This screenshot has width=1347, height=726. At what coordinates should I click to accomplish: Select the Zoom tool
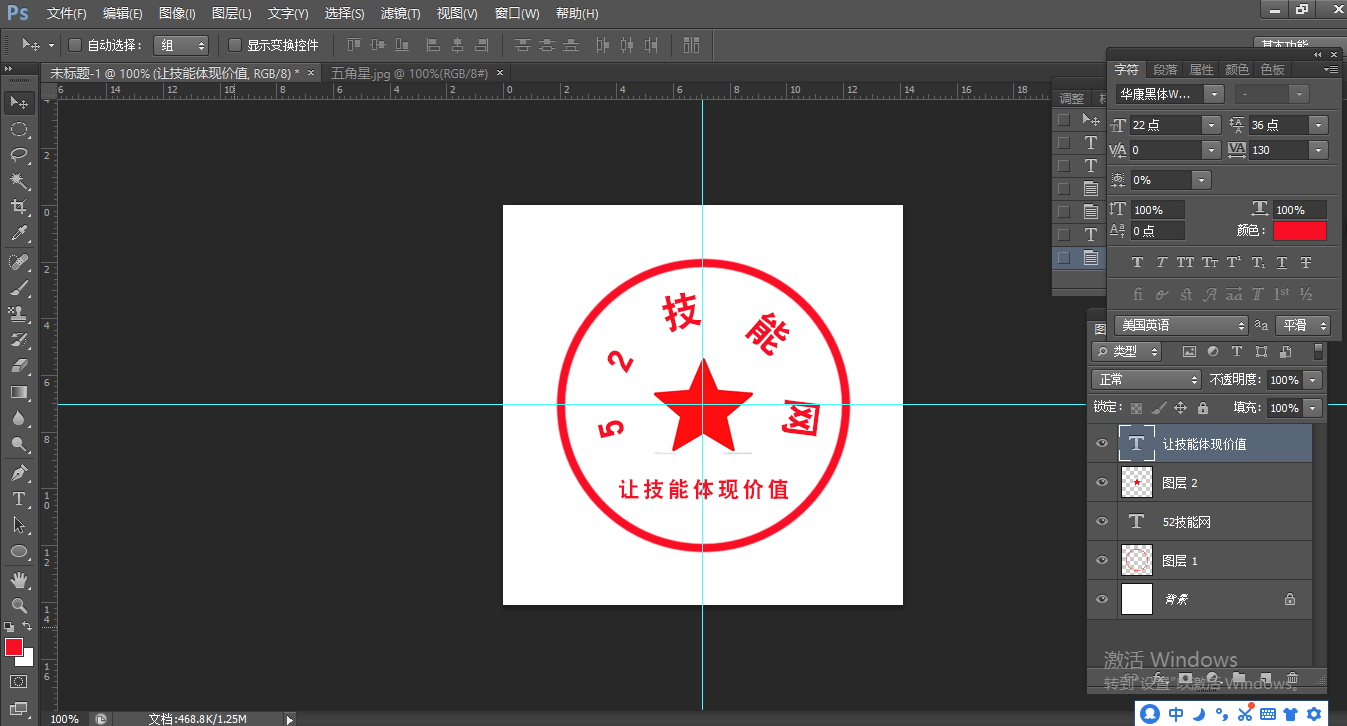click(19, 605)
